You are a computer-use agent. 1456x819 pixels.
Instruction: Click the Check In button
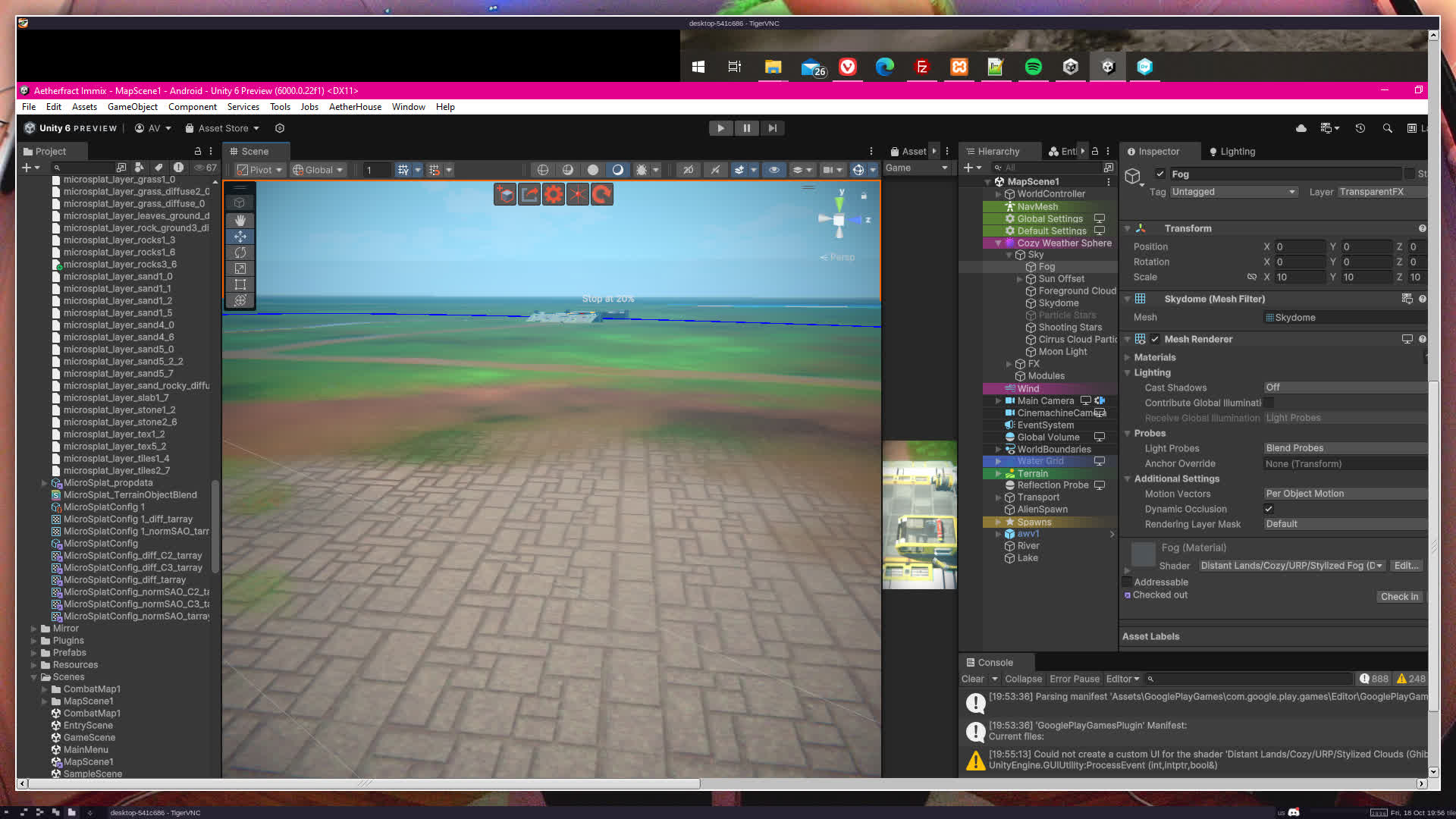tap(1399, 597)
